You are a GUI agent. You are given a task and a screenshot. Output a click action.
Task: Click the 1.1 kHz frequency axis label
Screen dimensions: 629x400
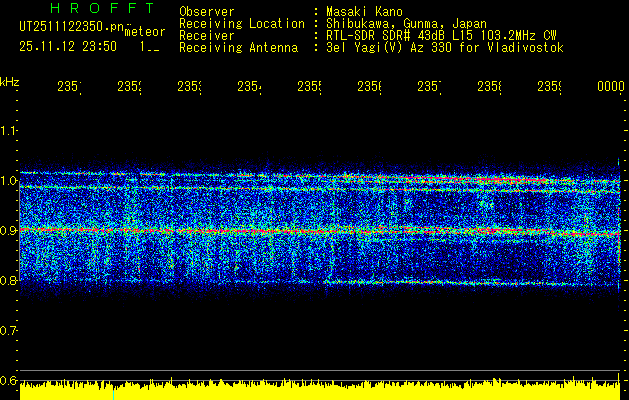pyautogui.click(x=8, y=130)
